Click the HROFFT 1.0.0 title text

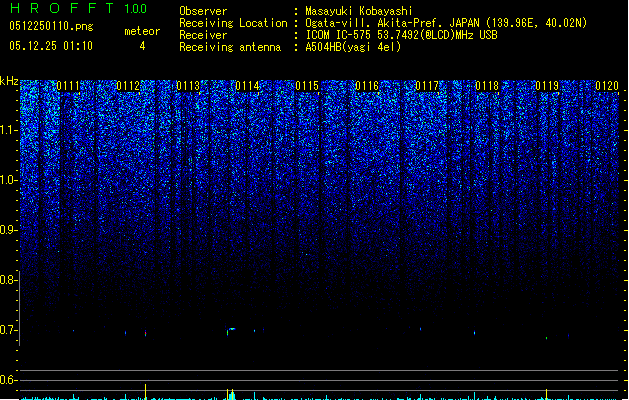[x=78, y=8]
